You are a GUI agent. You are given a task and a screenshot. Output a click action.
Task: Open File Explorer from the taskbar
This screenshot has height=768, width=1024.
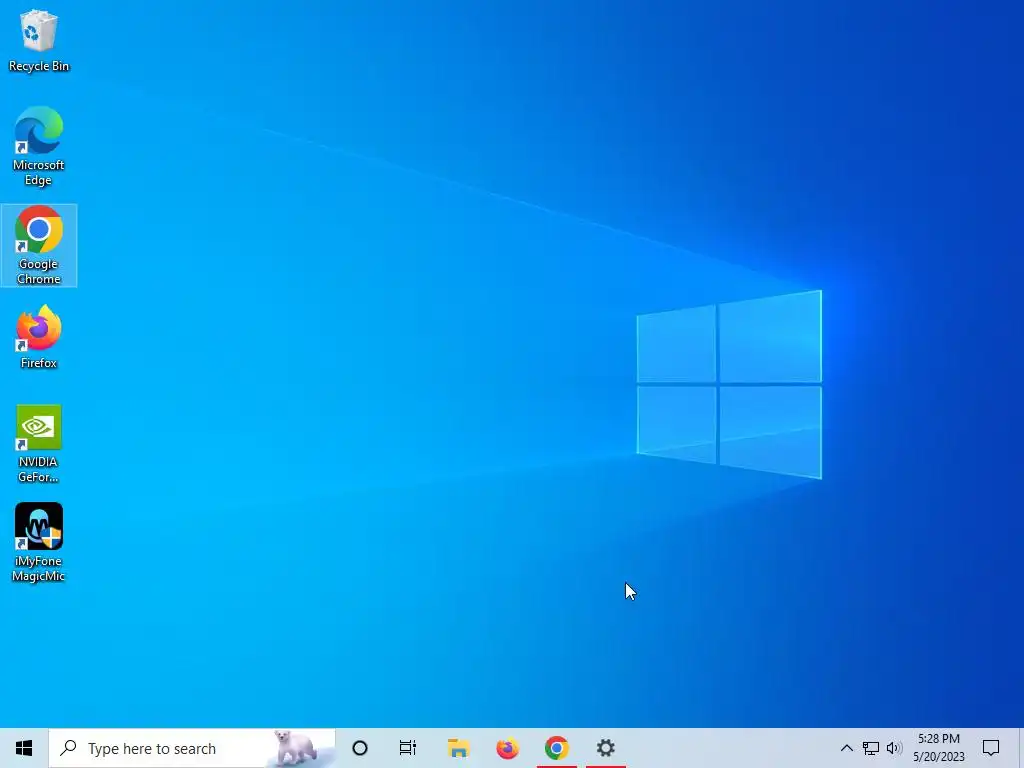(458, 748)
